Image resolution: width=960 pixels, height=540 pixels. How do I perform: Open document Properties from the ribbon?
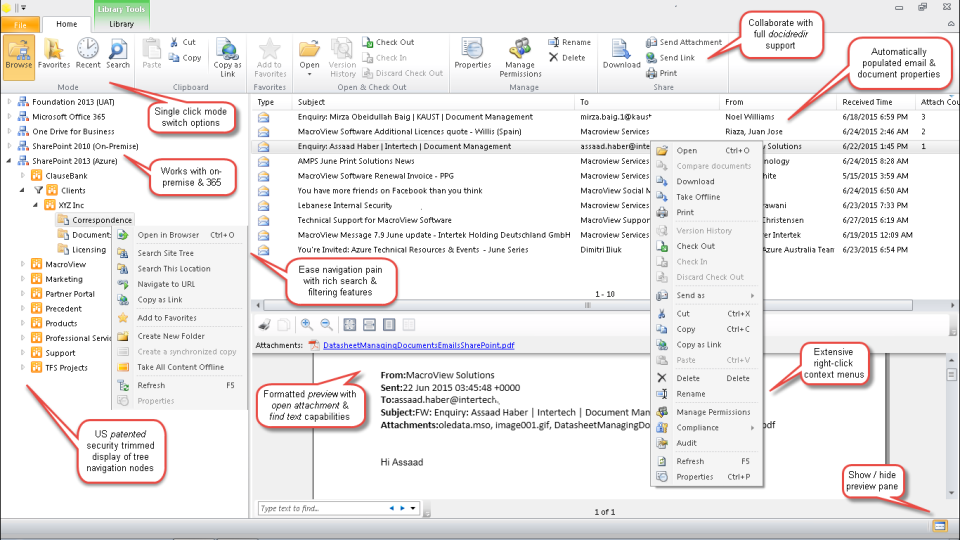point(473,54)
